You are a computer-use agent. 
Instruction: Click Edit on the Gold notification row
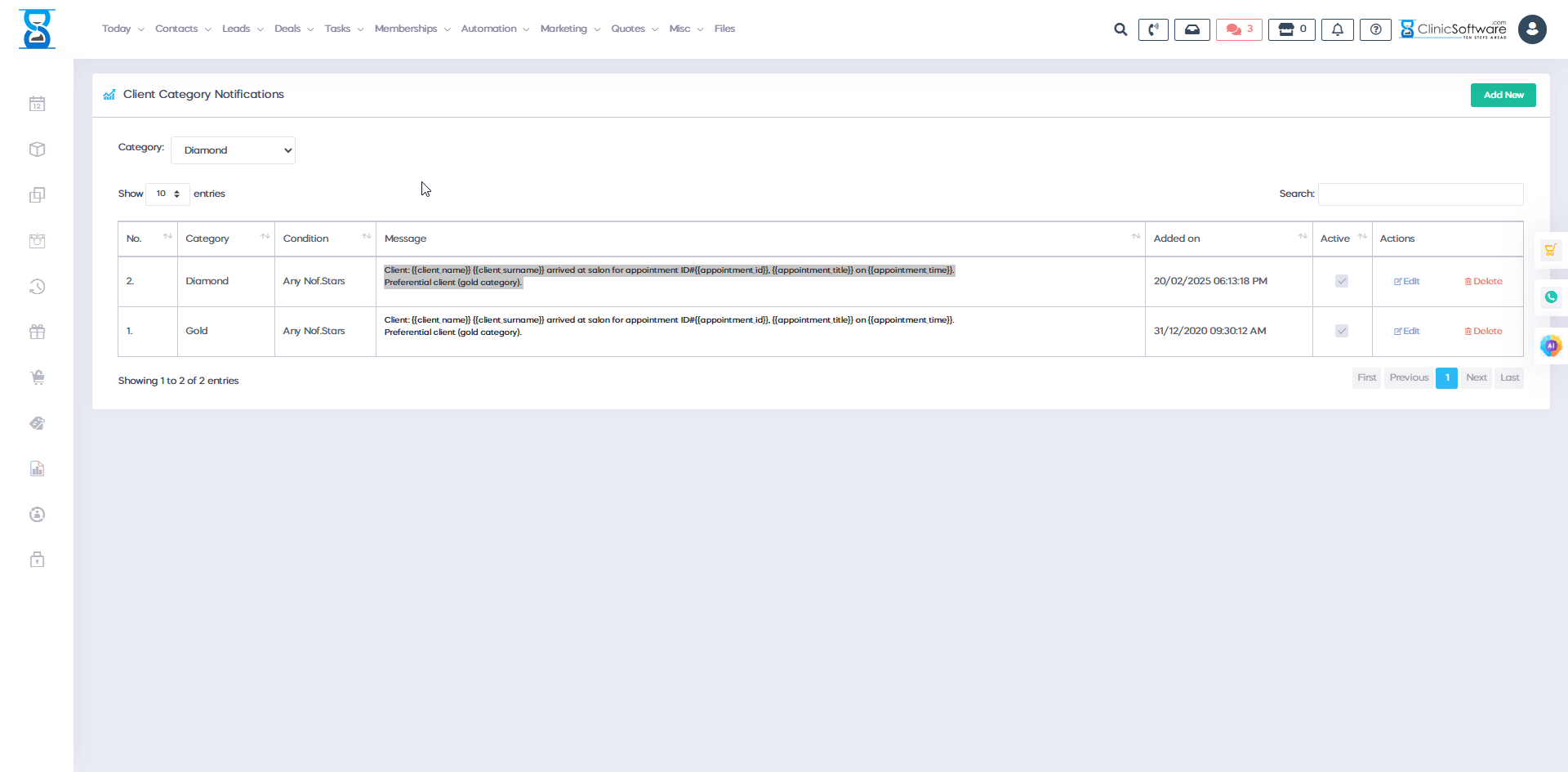pos(1405,331)
